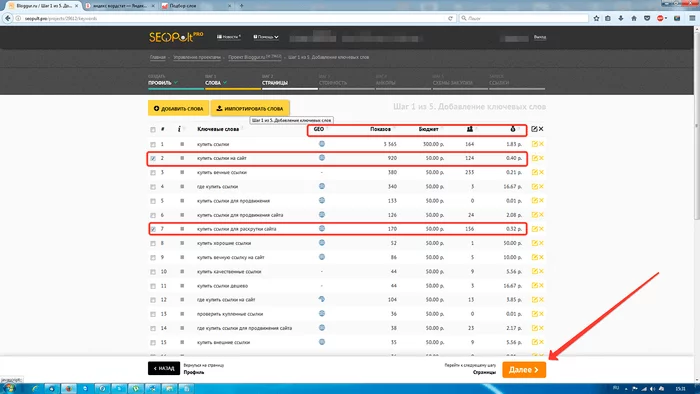Click the Windows Start button
700x394 pixels.
click(x=8, y=388)
